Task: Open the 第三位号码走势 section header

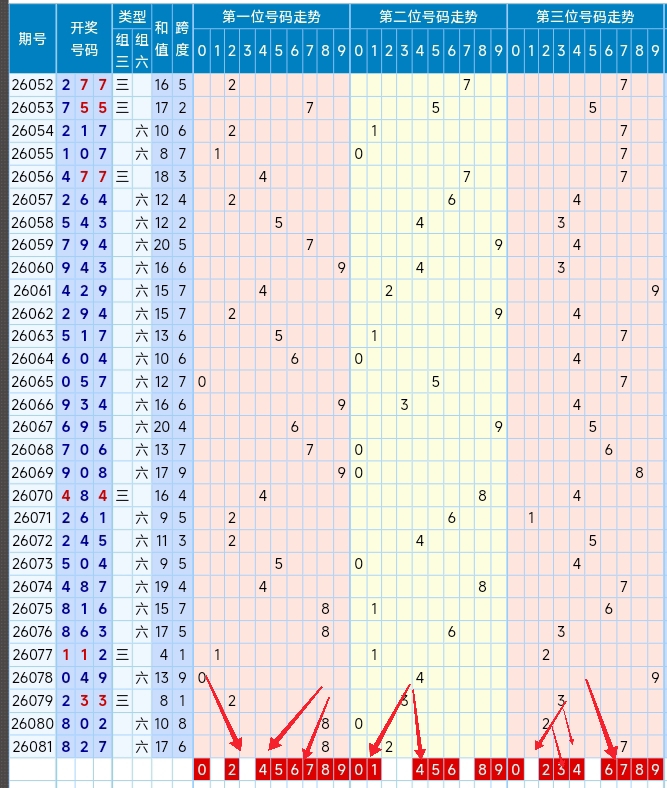Action: point(585,16)
